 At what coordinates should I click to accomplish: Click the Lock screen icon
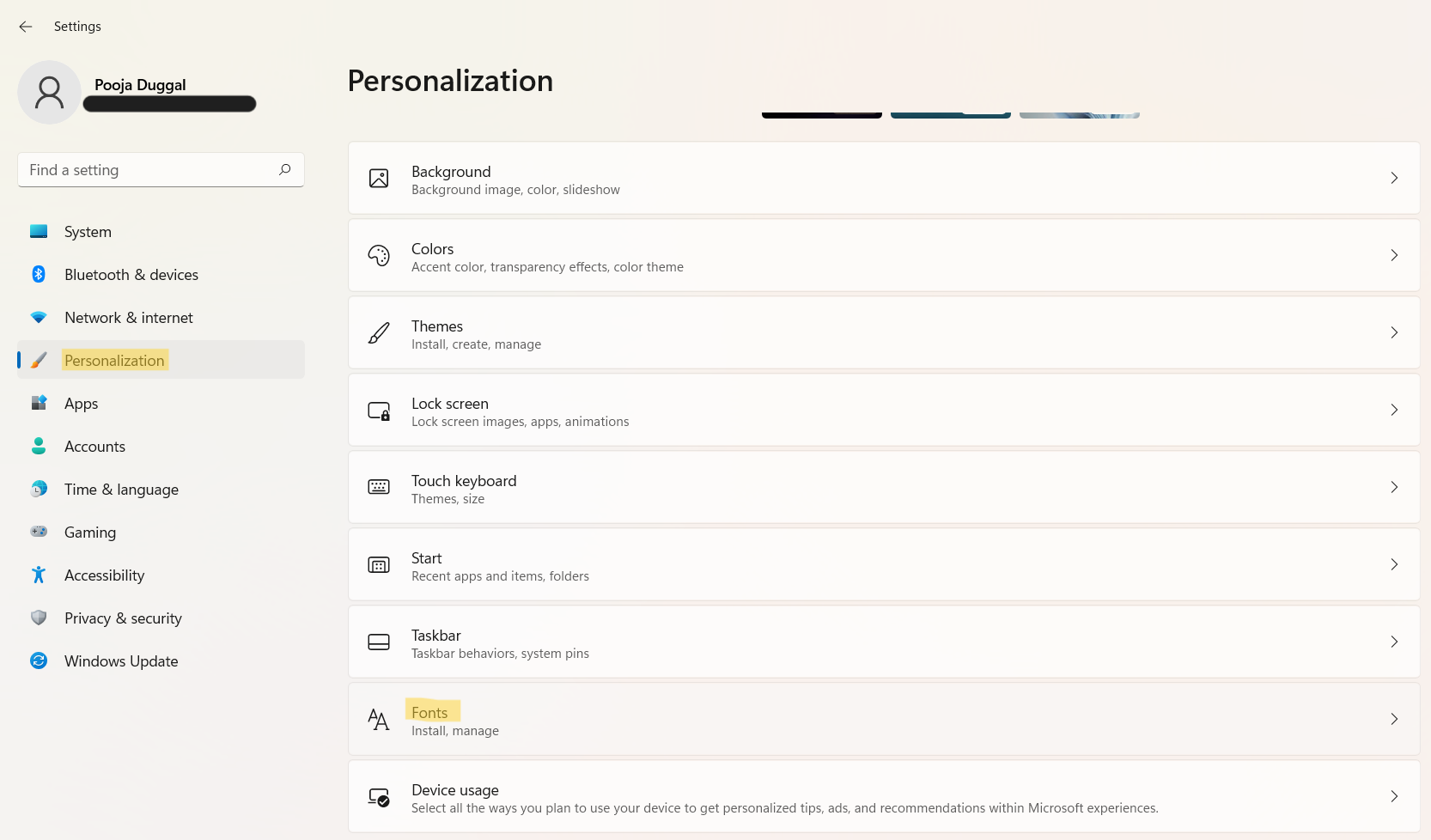(379, 411)
